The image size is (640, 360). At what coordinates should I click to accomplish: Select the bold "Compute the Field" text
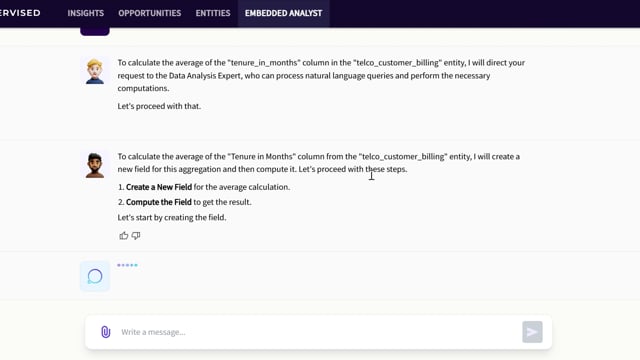coord(158,202)
